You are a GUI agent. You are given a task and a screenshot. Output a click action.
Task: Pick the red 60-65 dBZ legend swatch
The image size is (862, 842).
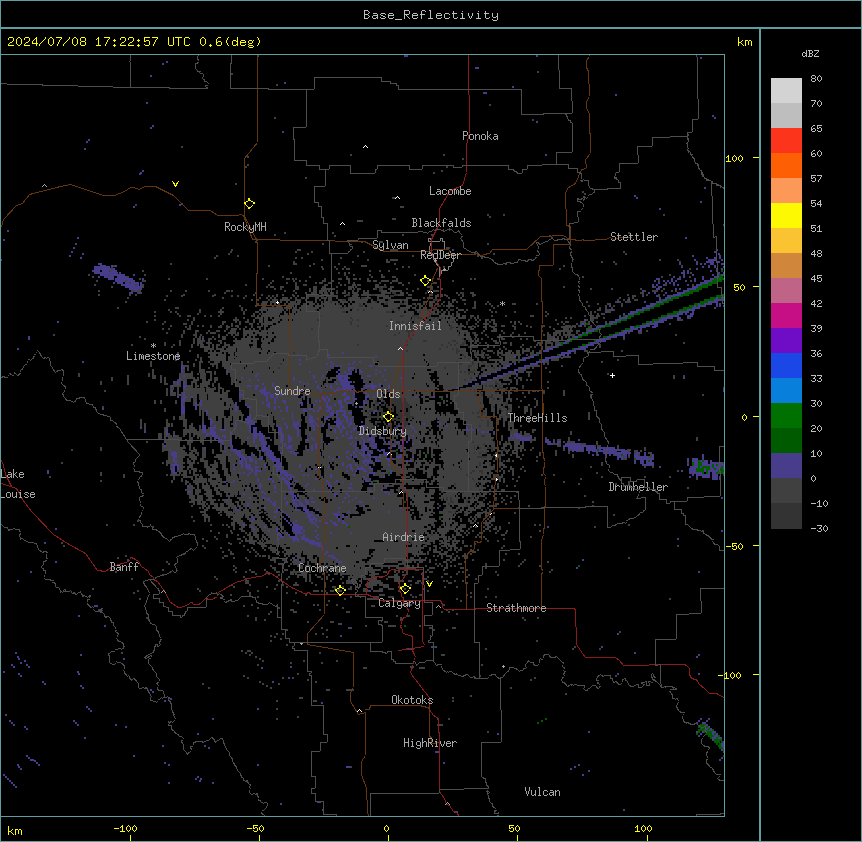coord(786,140)
